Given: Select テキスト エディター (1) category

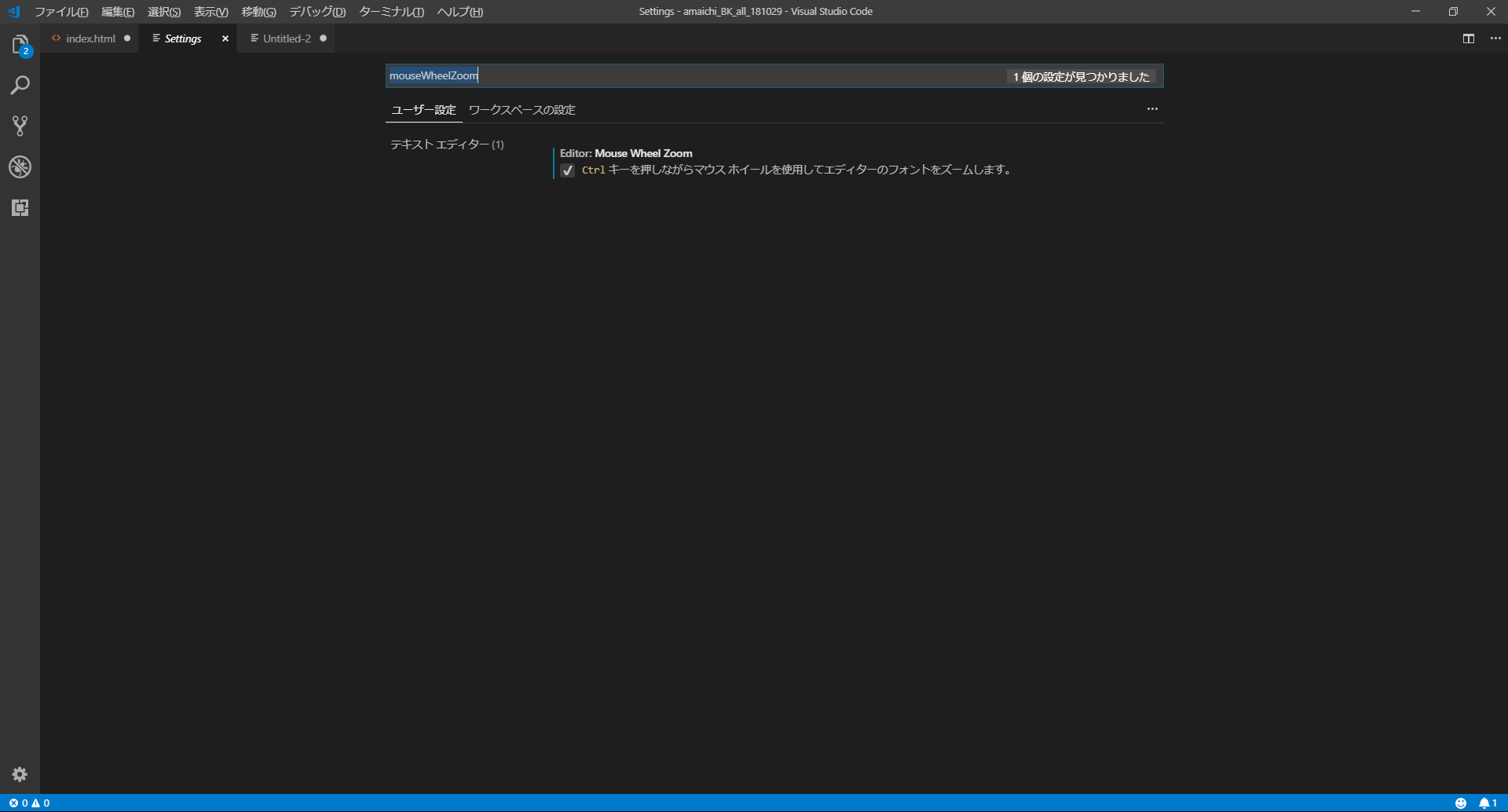Looking at the screenshot, I should pos(447,144).
